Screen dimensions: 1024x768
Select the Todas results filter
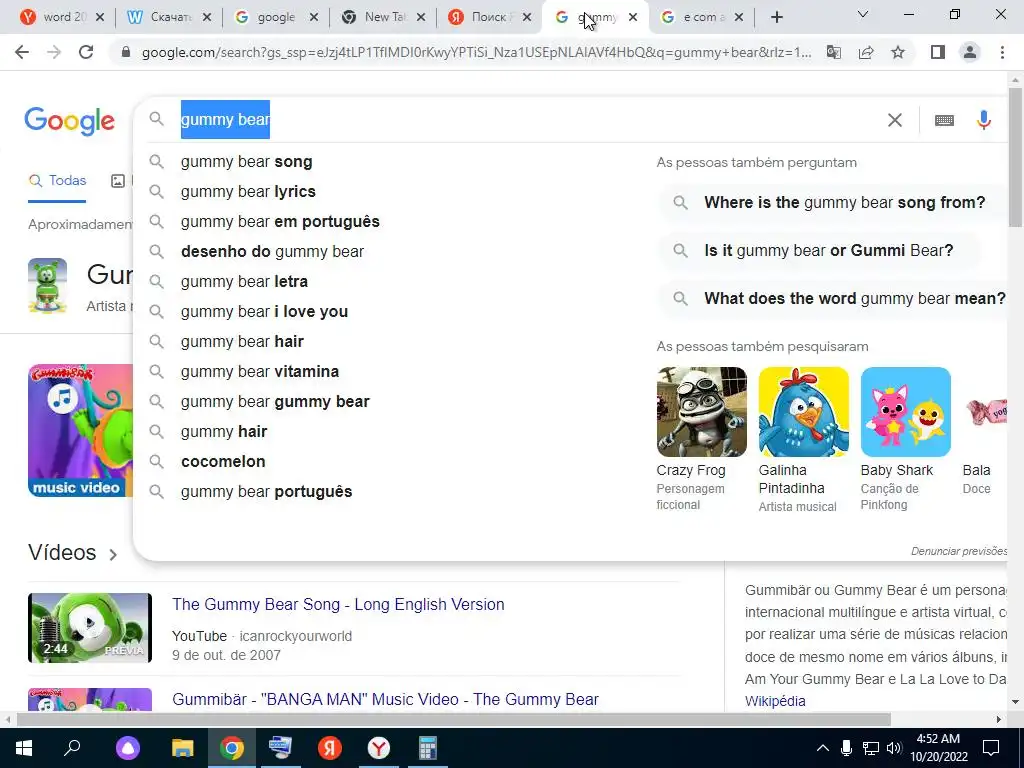(x=57, y=181)
